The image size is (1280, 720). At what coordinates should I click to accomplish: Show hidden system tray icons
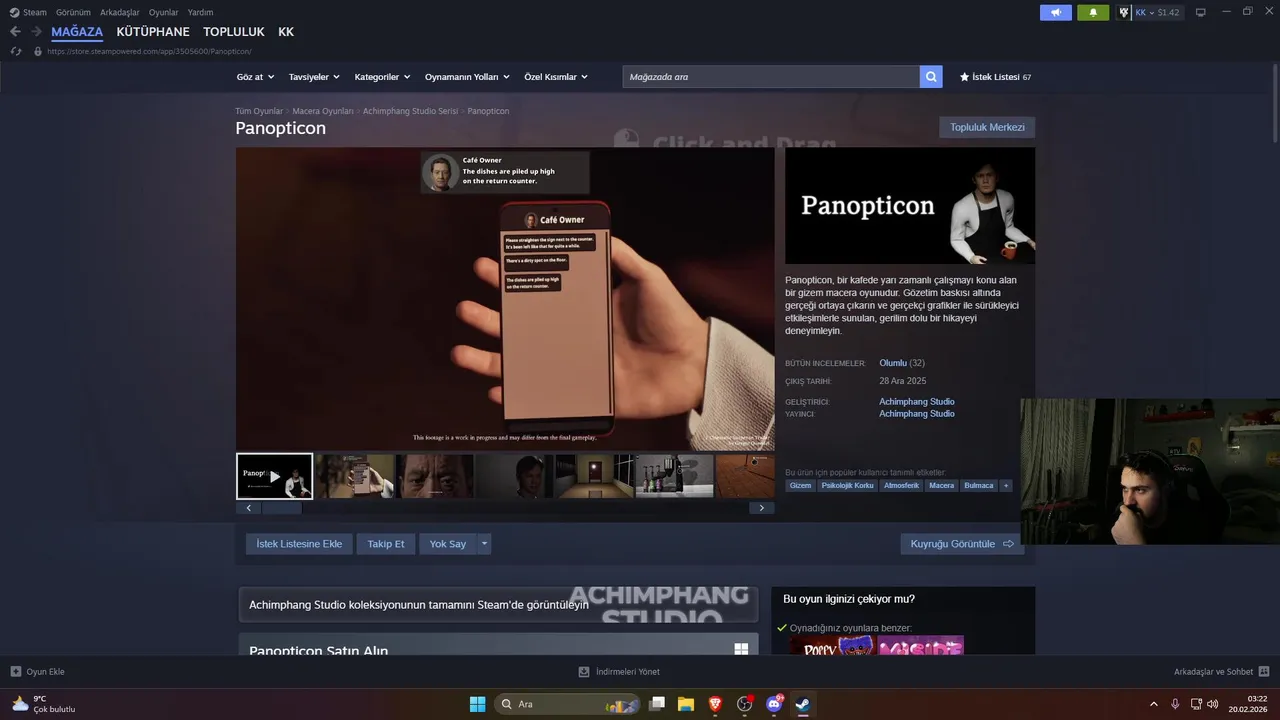[x=1154, y=704]
